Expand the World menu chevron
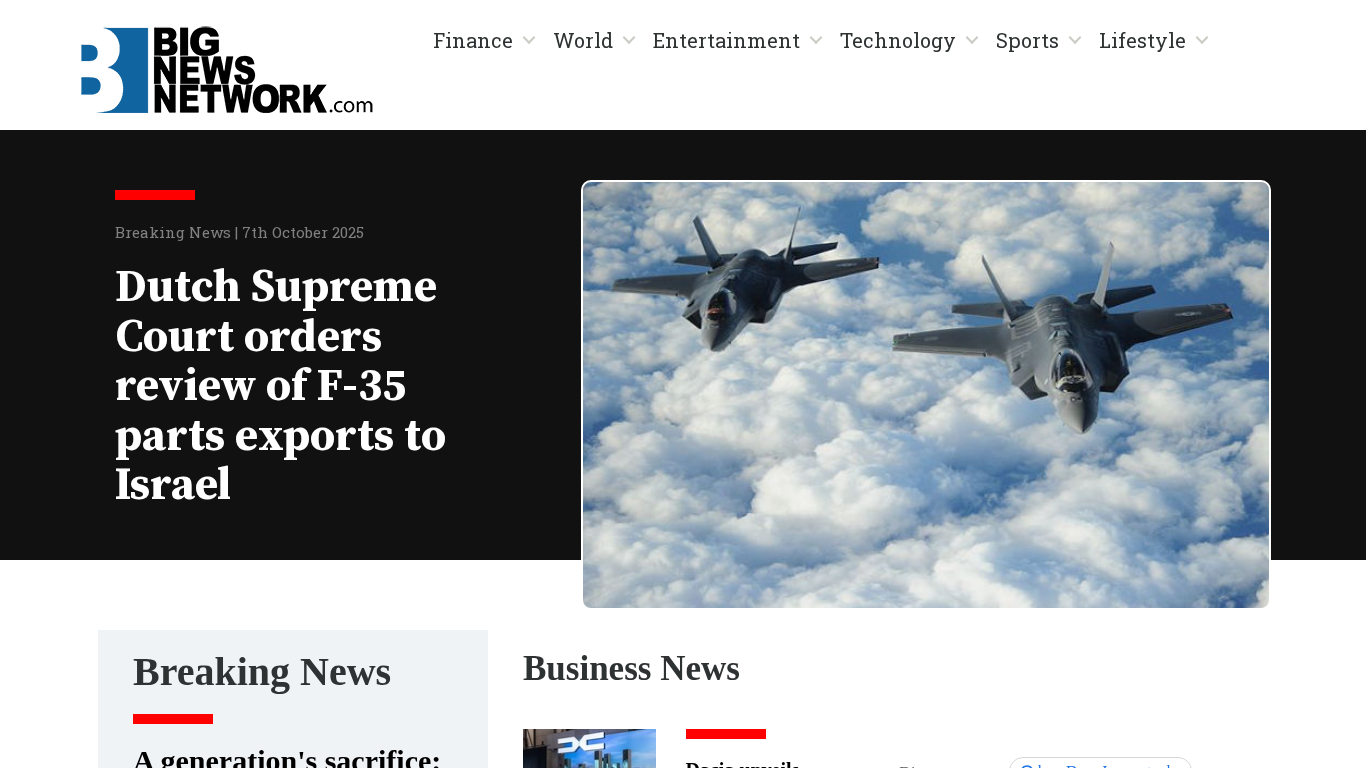Image resolution: width=1366 pixels, height=768 pixels. coord(629,41)
